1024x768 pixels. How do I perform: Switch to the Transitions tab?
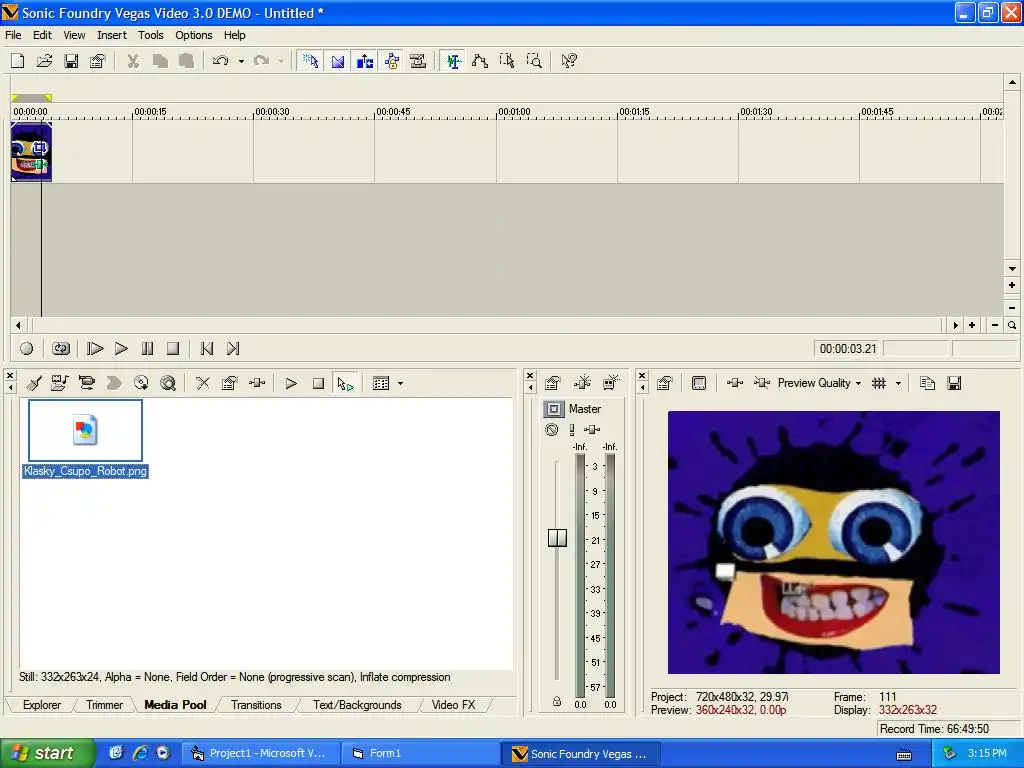click(x=256, y=705)
